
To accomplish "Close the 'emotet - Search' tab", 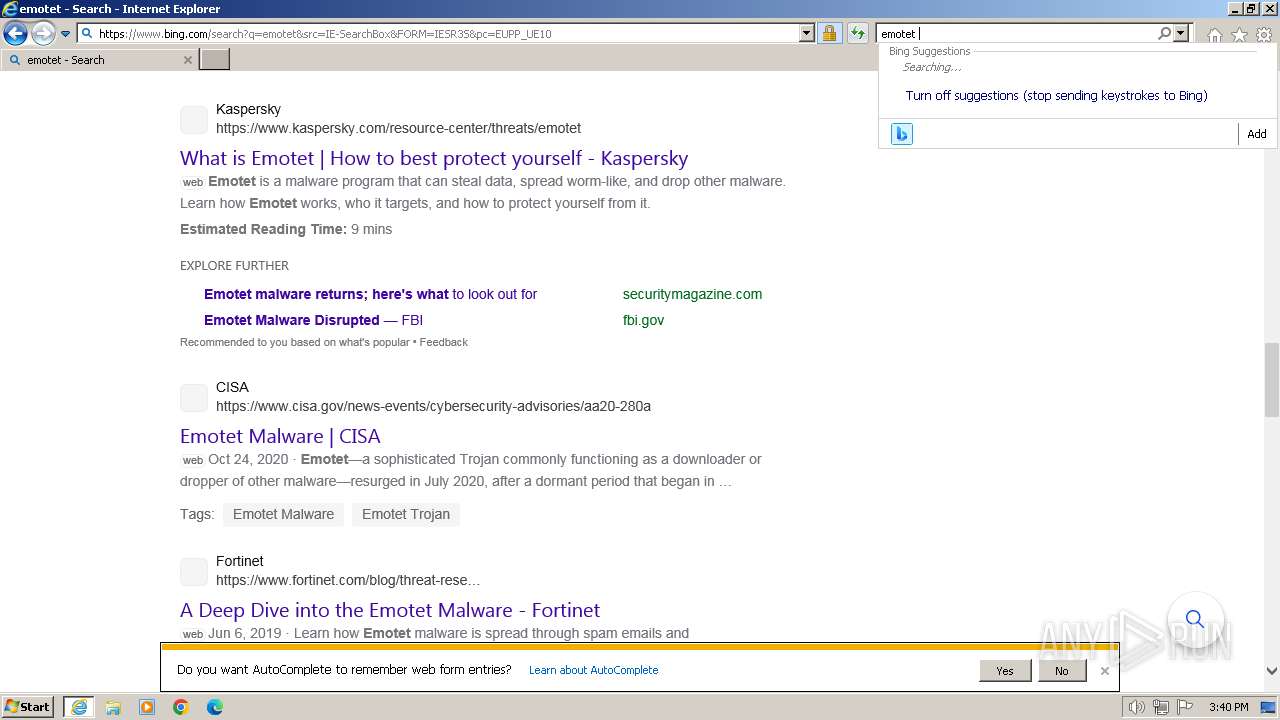I will click(187, 60).
